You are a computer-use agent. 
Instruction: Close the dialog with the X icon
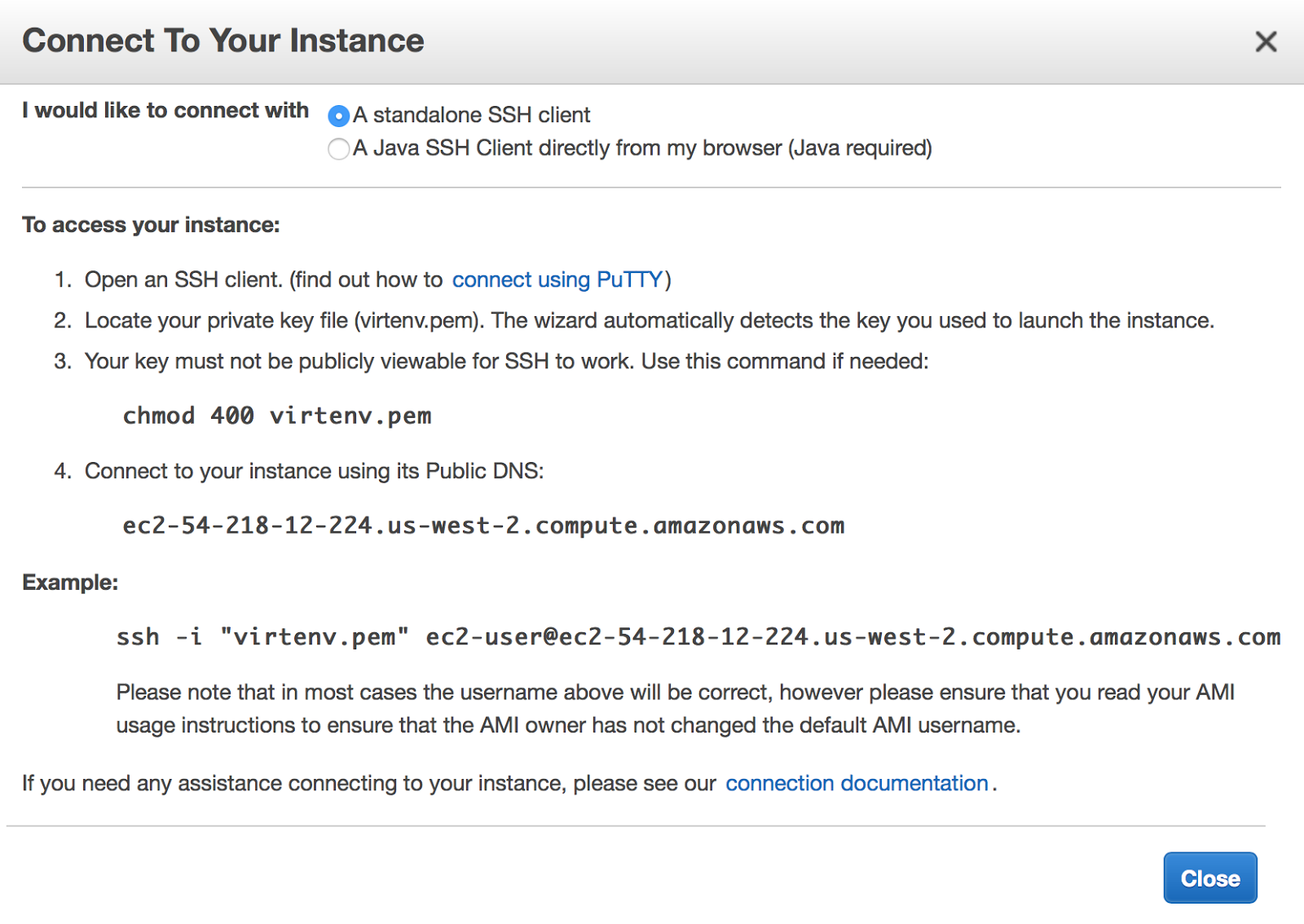[x=1266, y=42]
